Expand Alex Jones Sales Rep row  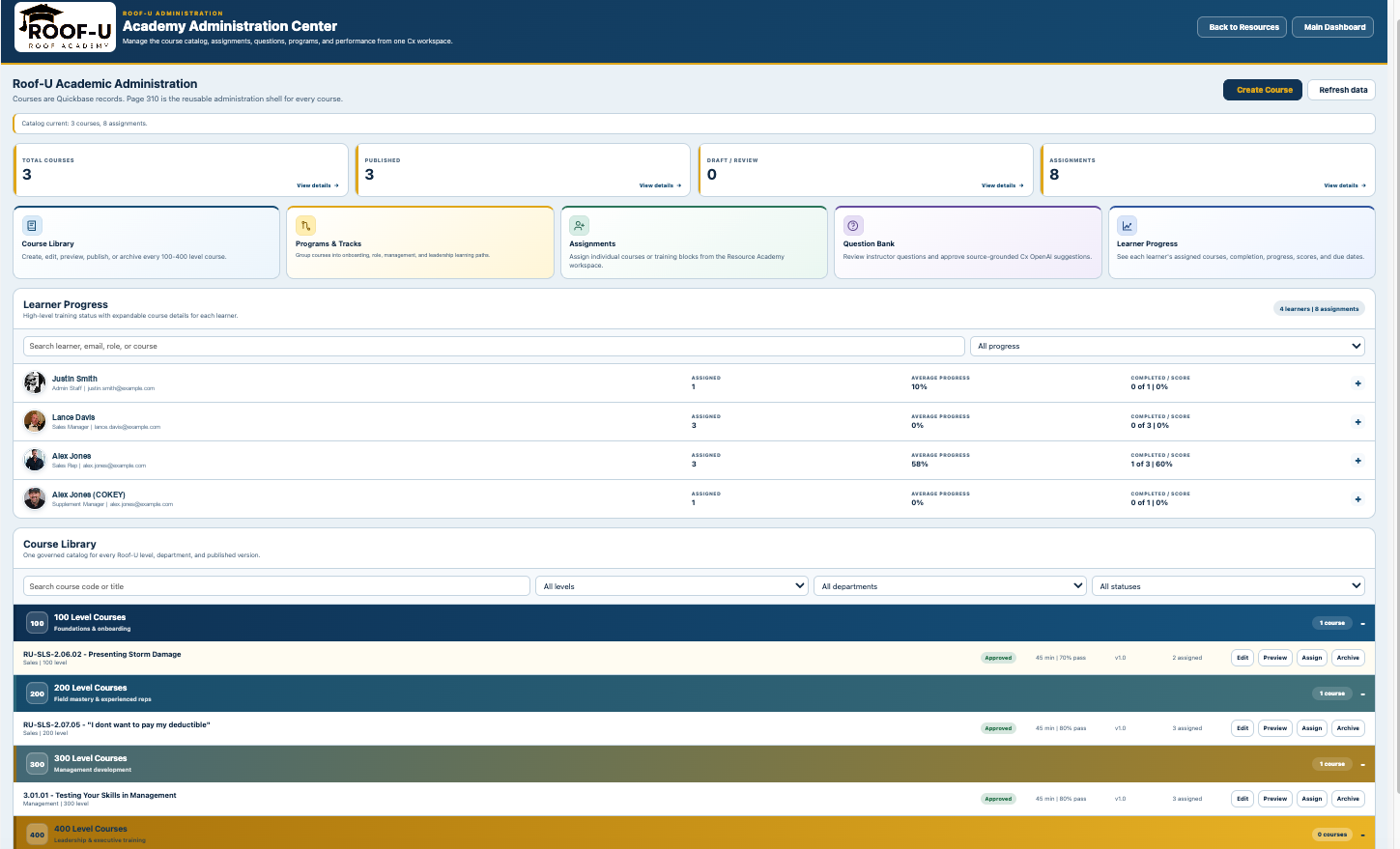pos(1357,461)
